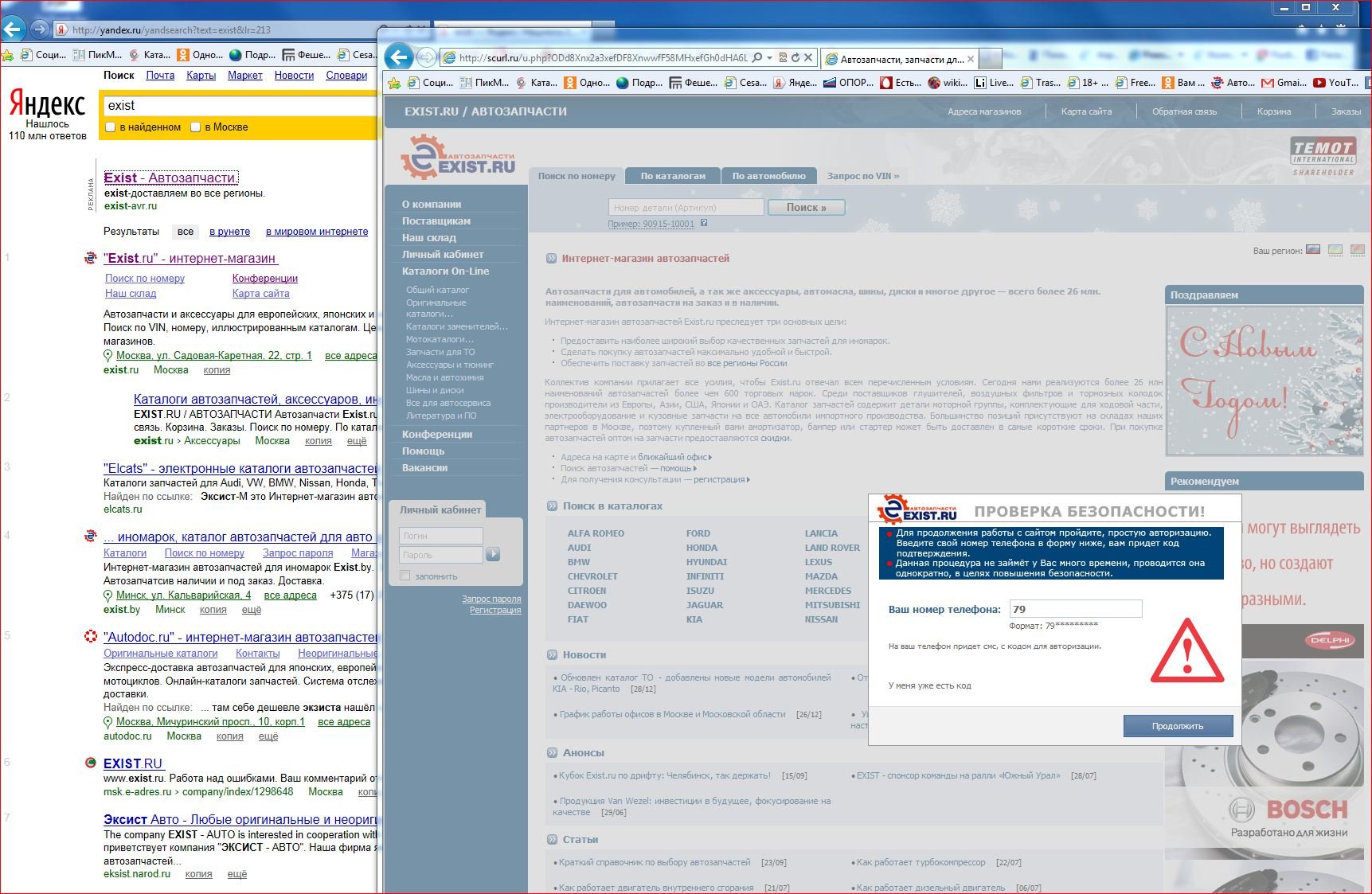The height and width of the screenshot is (894, 1372).
Task: Toggle 'в Москве' checkbox on Yandex
Action: coord(195,127)
